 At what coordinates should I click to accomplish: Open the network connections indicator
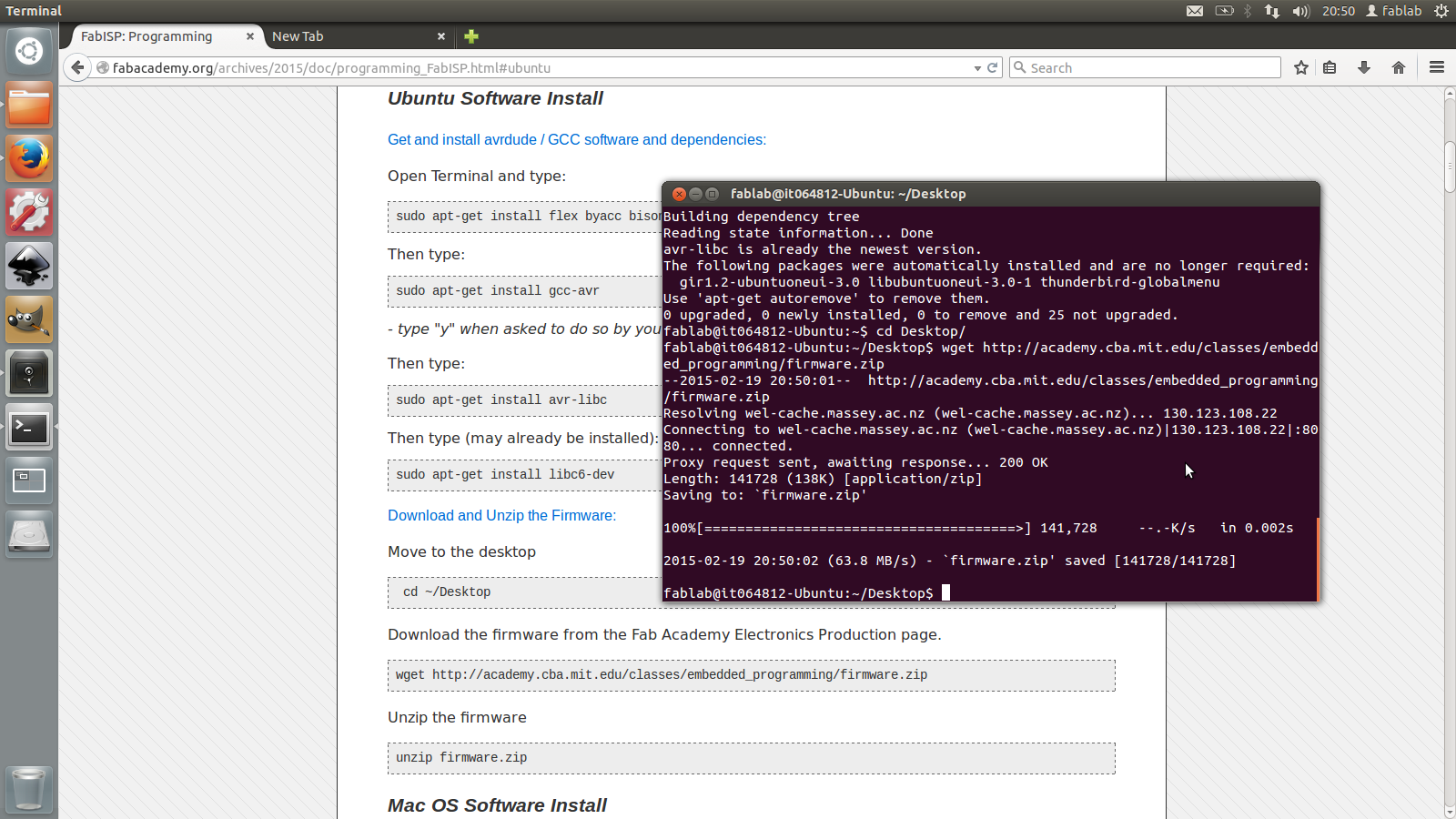tap(1272, 11)
